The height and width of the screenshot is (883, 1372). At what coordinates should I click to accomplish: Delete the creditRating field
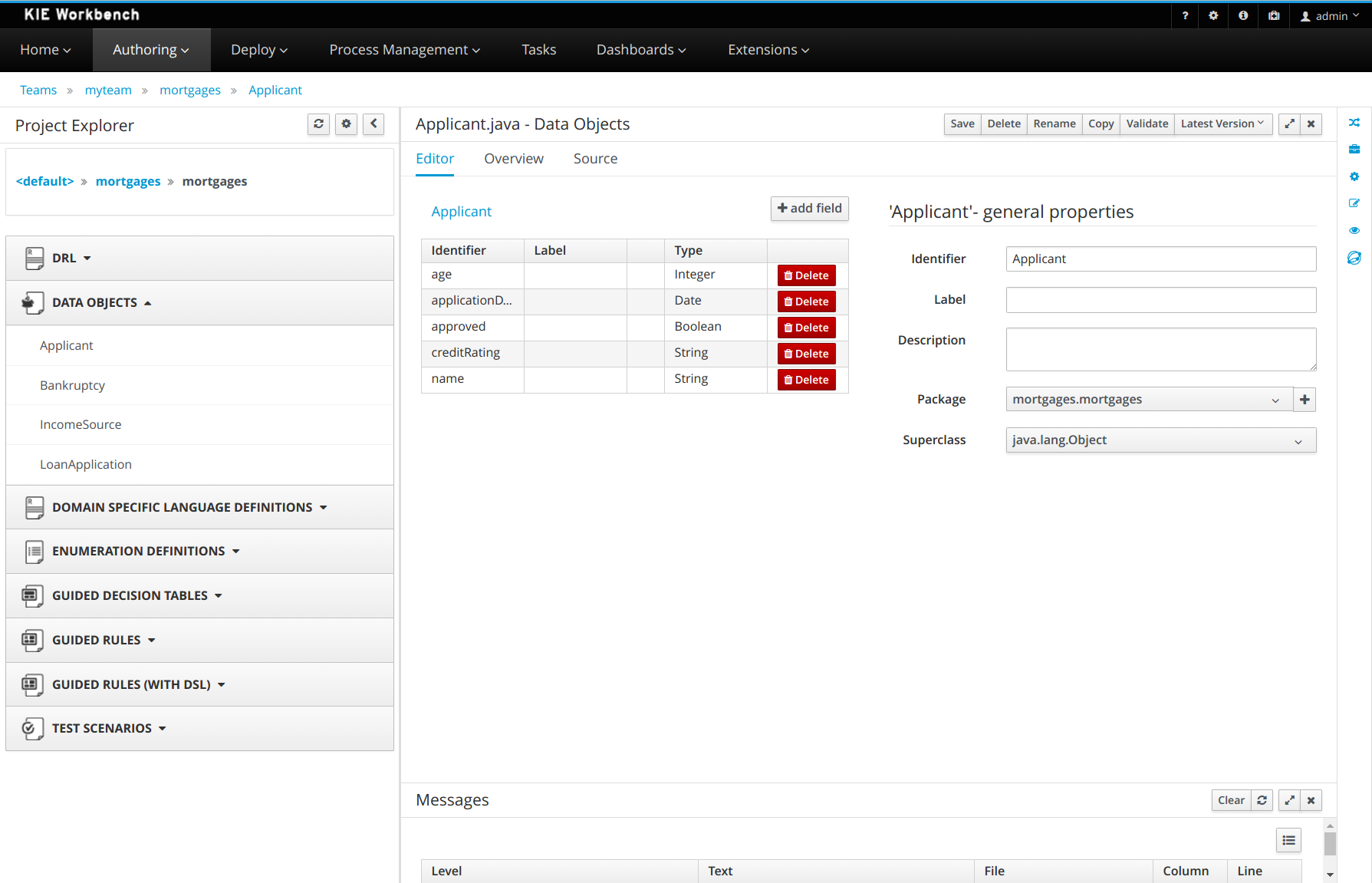806,354
